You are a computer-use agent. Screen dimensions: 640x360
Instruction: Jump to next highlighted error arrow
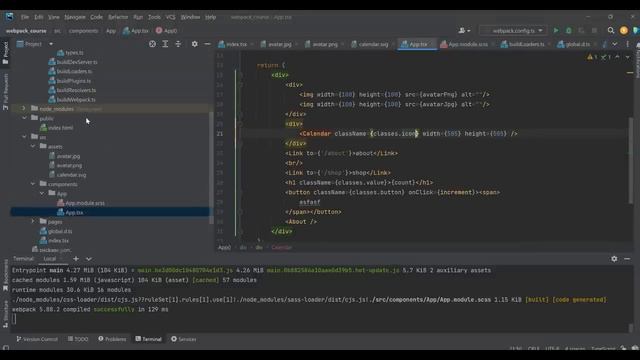pyautogui.click(x=627, y=57)
